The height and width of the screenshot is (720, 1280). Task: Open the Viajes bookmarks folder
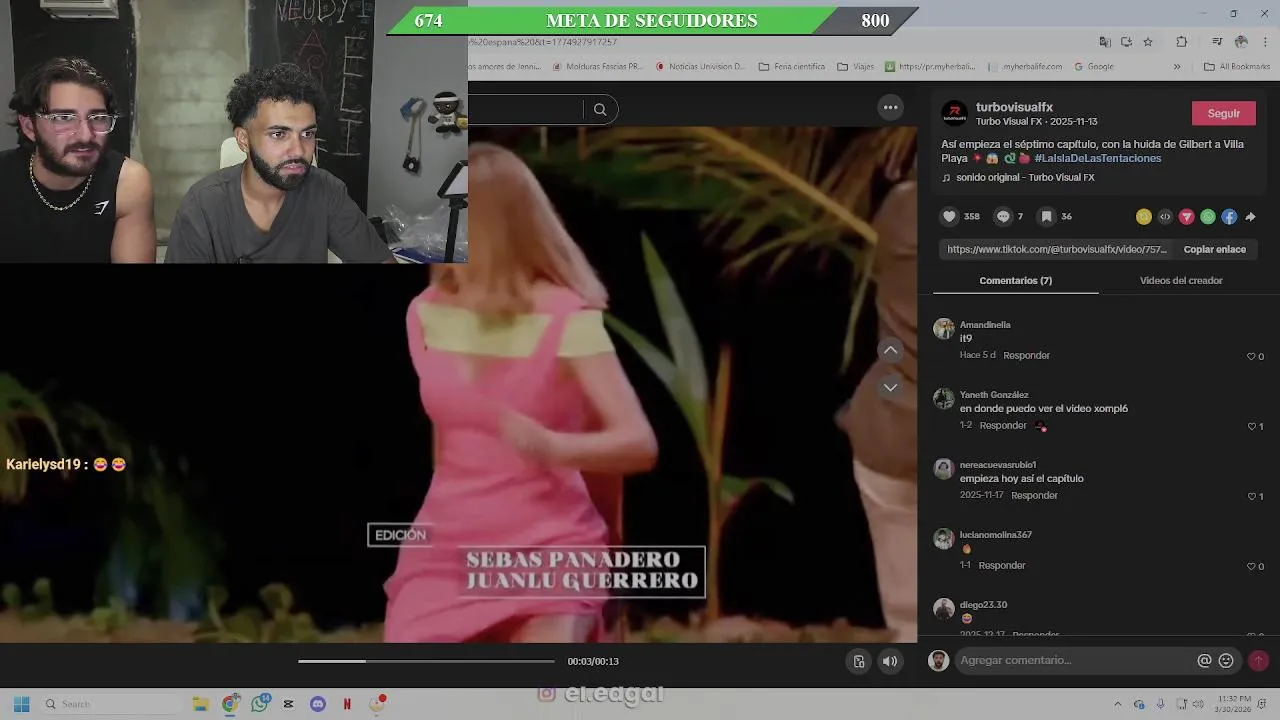point(856,67)
